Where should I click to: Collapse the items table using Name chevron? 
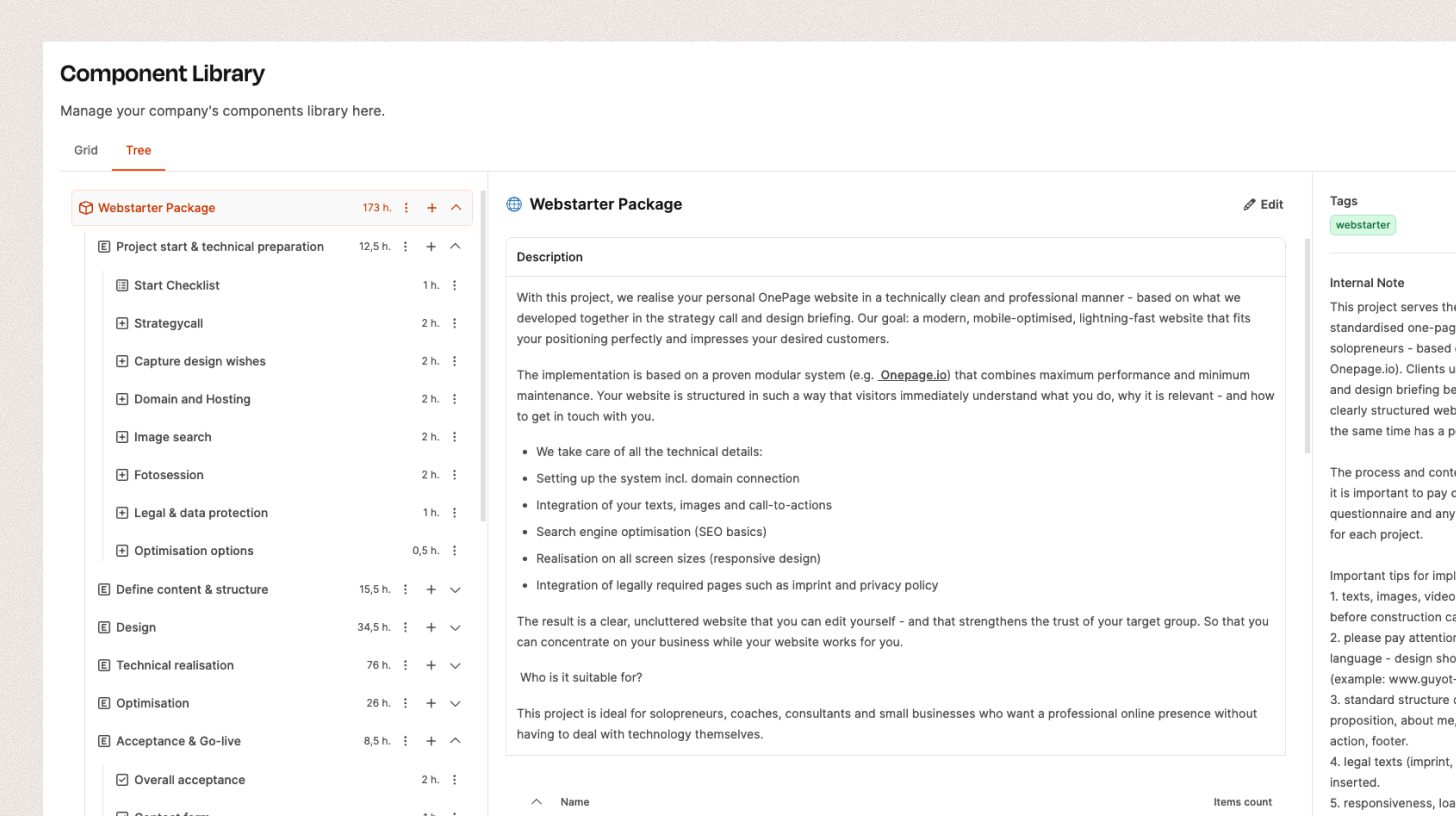pyautogui.click(x=536, y=801)
